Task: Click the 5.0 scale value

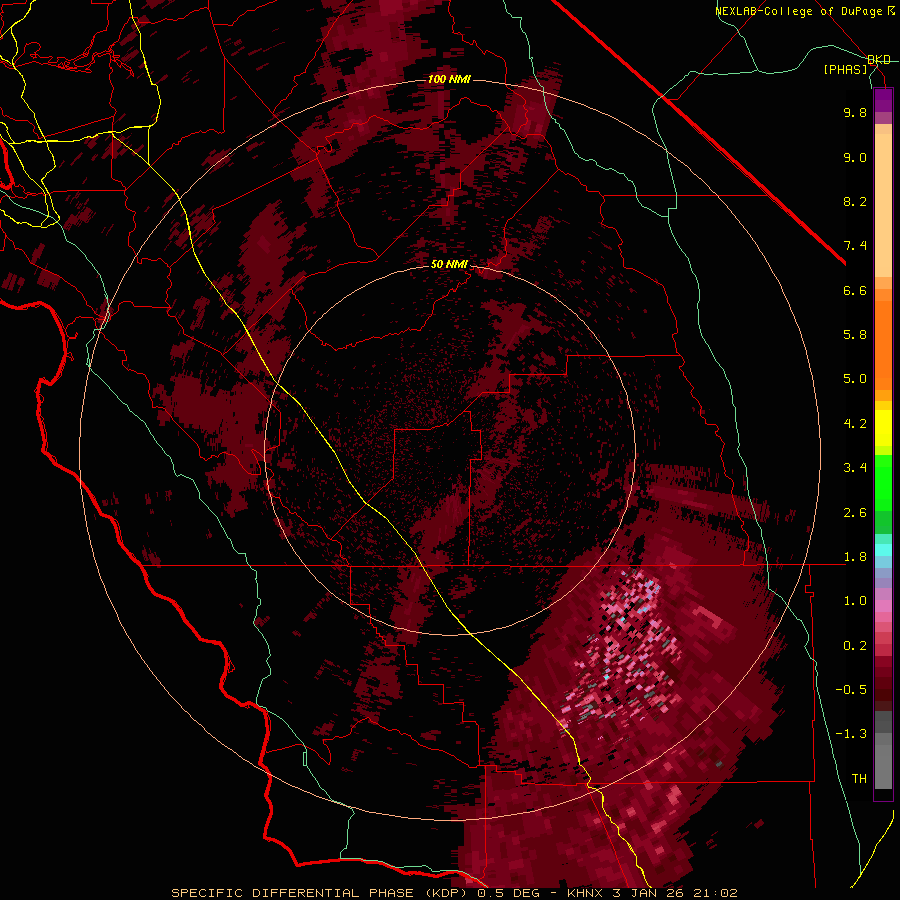Action: click(x=855, y=379)
